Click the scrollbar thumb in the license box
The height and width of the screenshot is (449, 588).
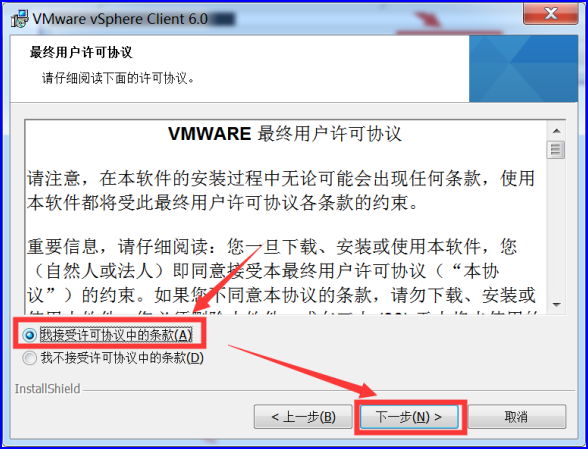556,150
